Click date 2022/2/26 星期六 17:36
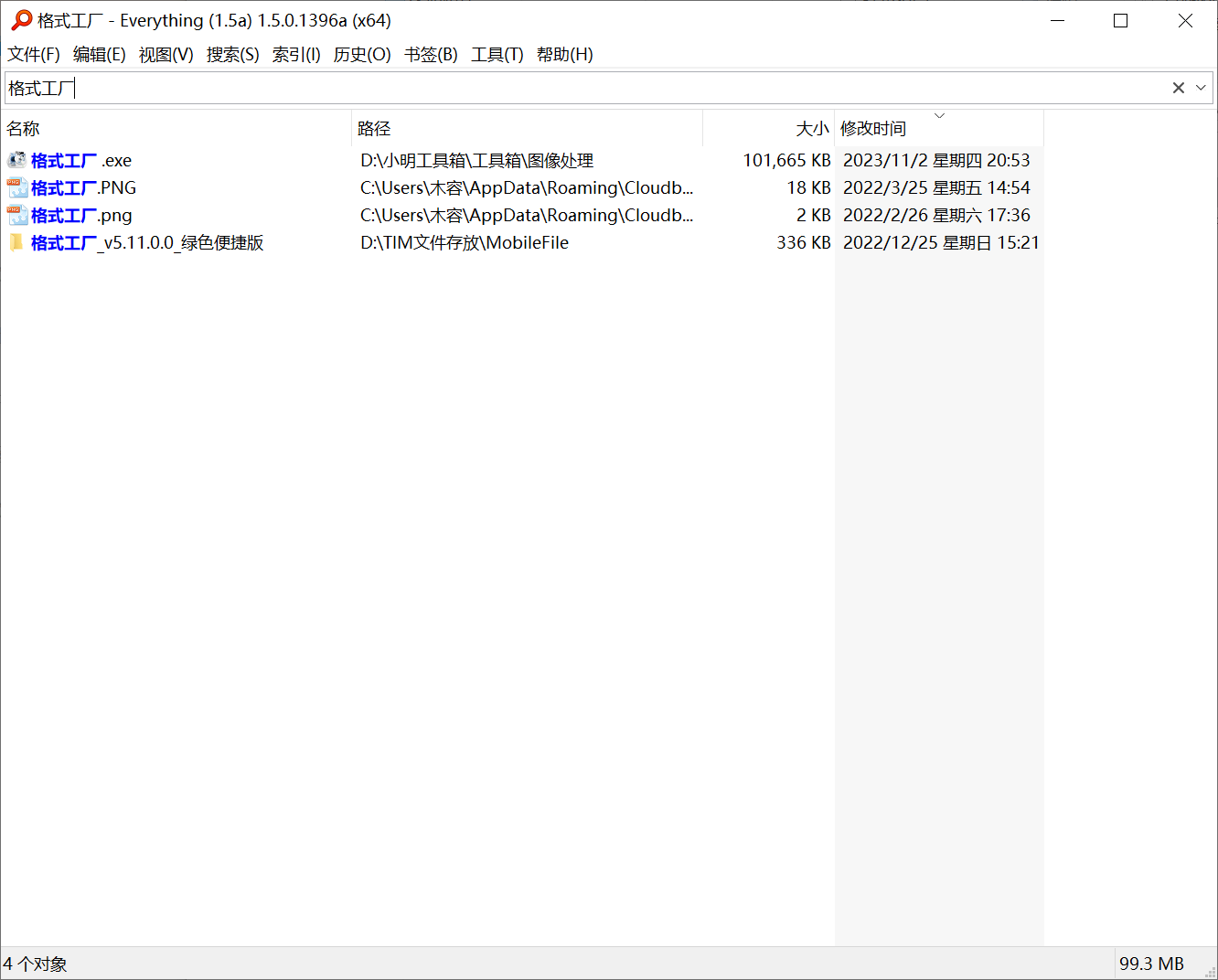 coord(936,216)
